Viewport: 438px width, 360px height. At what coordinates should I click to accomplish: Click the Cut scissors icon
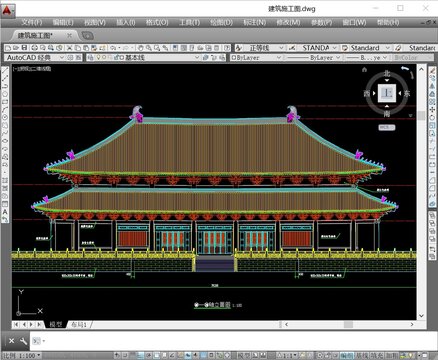tap(69, 48)
